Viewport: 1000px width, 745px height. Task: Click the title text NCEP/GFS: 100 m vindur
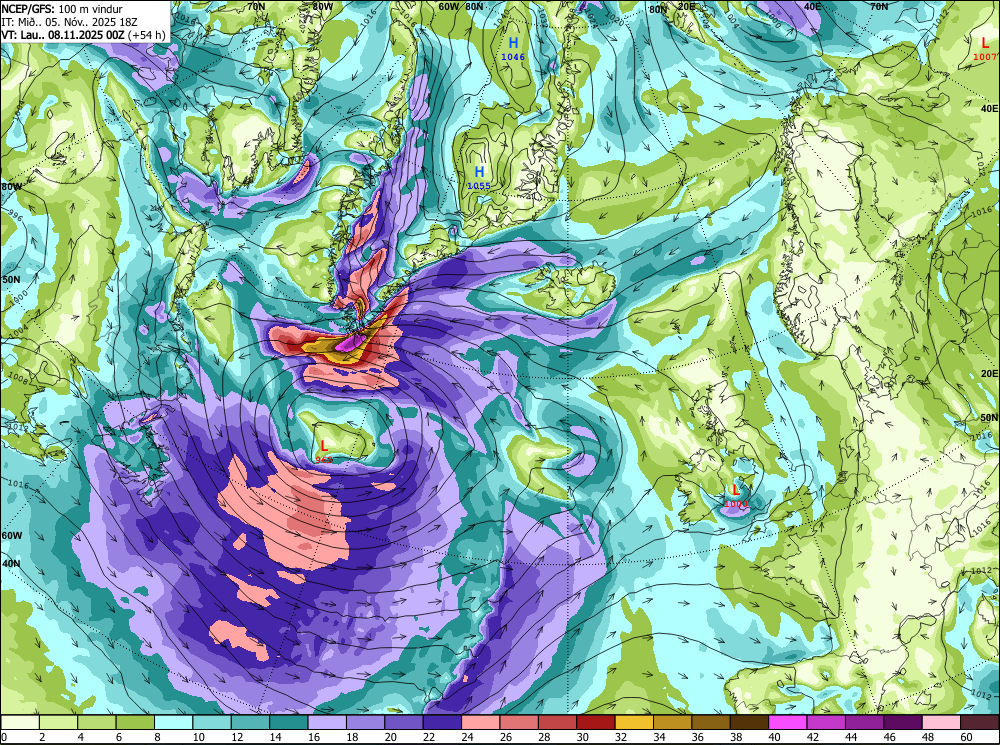pos(62,8)
